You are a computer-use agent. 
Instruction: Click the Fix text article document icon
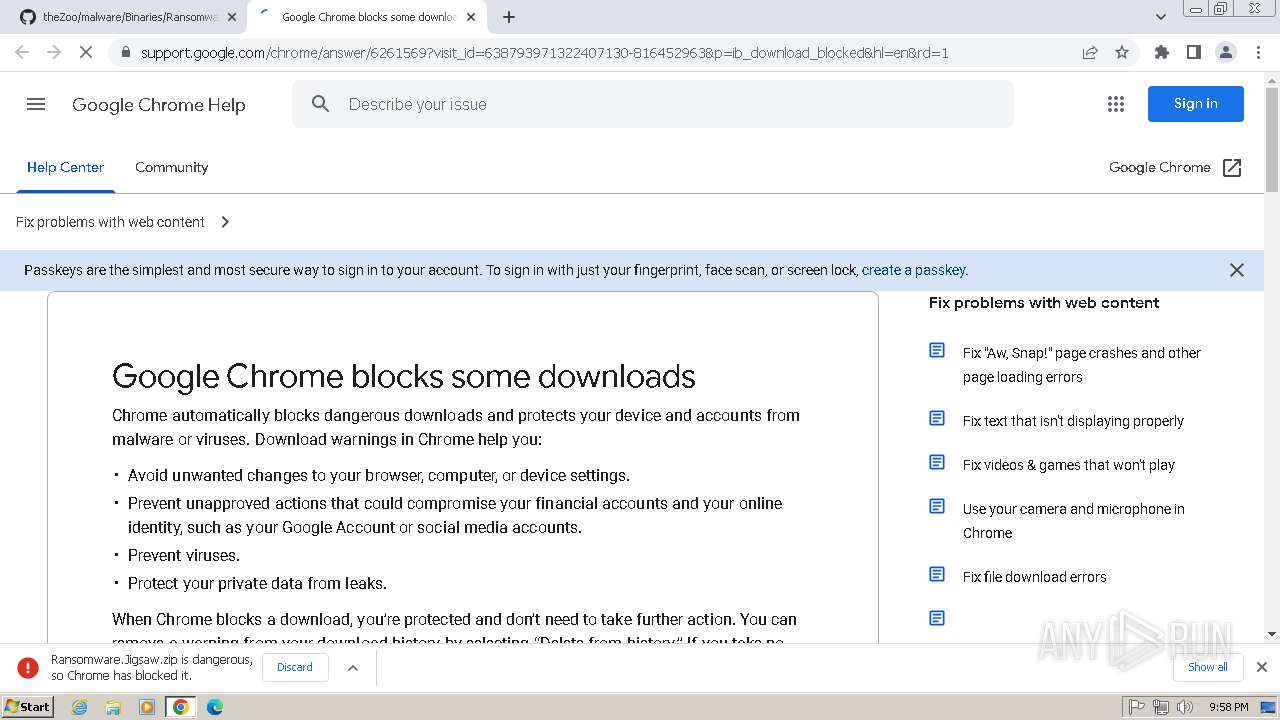[x=937, y=418]
